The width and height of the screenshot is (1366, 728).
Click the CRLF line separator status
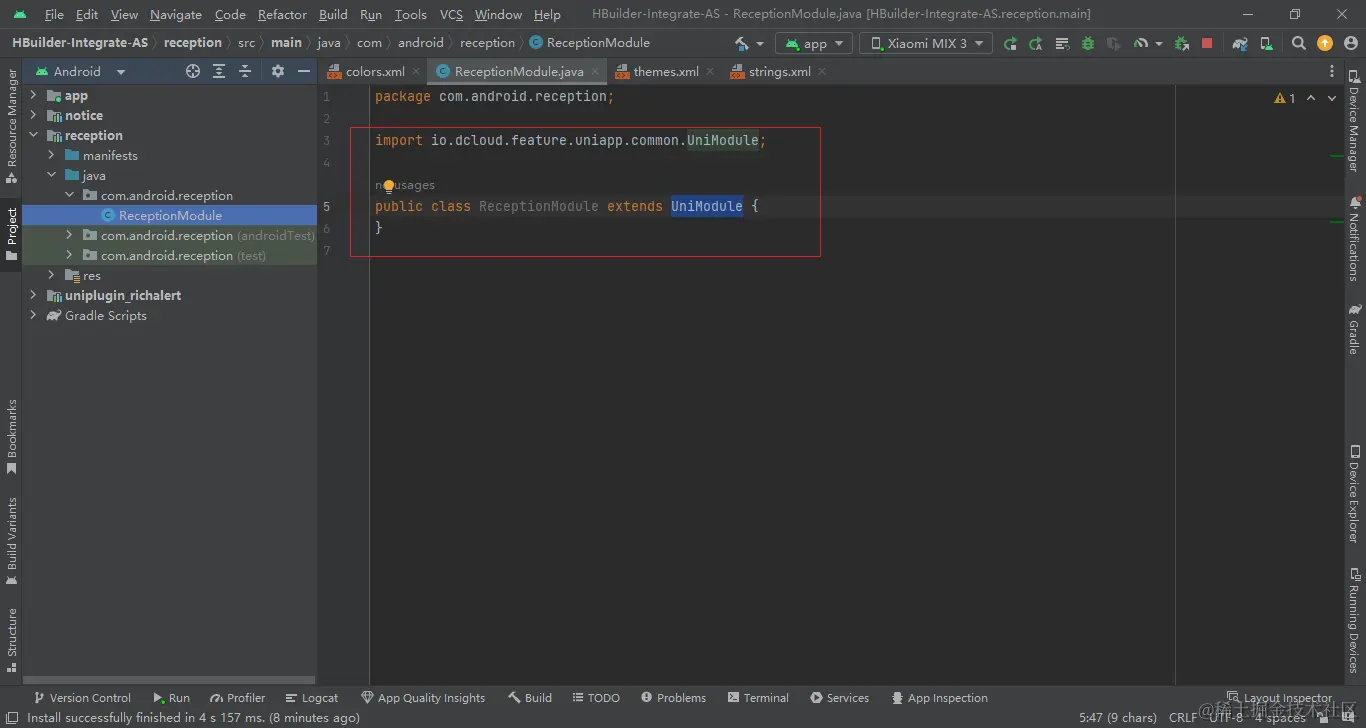tap(1182, 718)
